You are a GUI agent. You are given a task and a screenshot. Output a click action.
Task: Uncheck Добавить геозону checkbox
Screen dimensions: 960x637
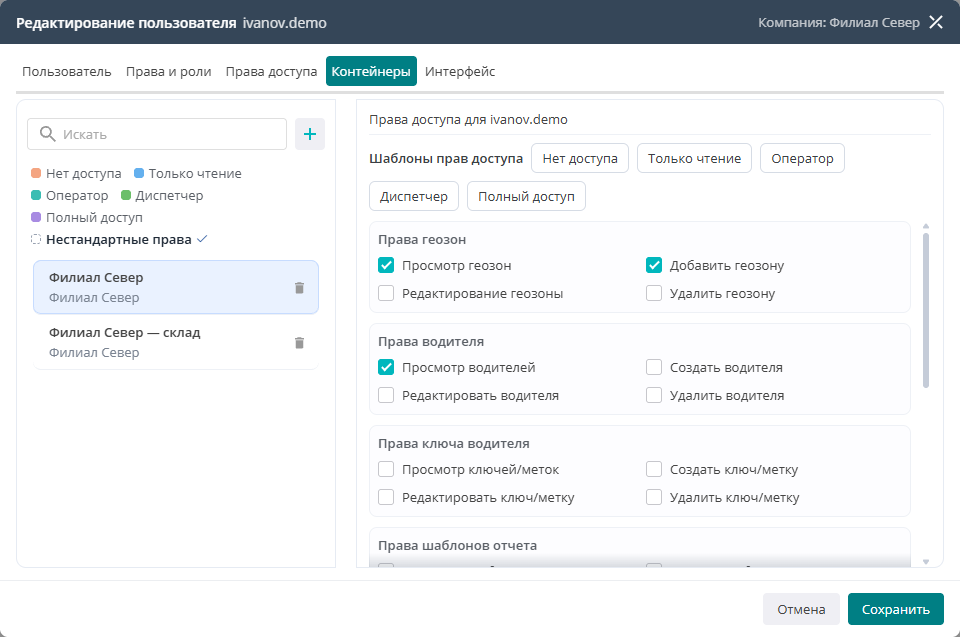654,265
